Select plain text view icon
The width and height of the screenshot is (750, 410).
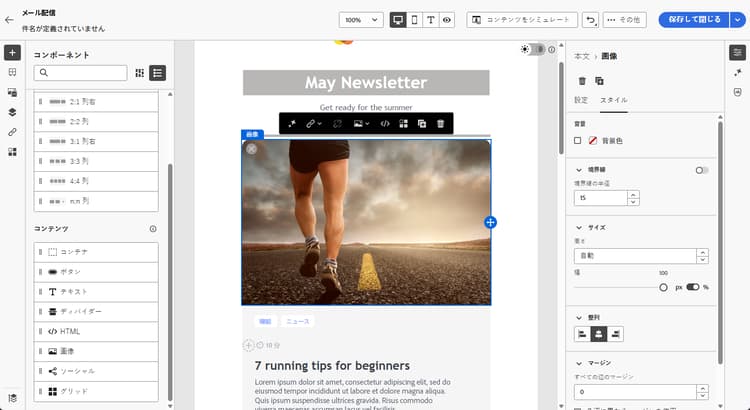431,20
